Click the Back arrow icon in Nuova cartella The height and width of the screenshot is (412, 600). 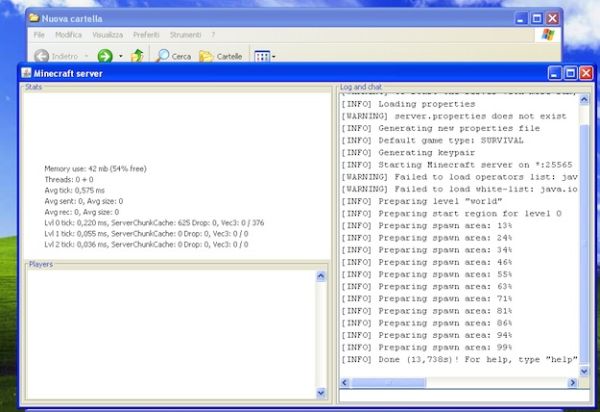pyautogui.click(x=41, y=56)
